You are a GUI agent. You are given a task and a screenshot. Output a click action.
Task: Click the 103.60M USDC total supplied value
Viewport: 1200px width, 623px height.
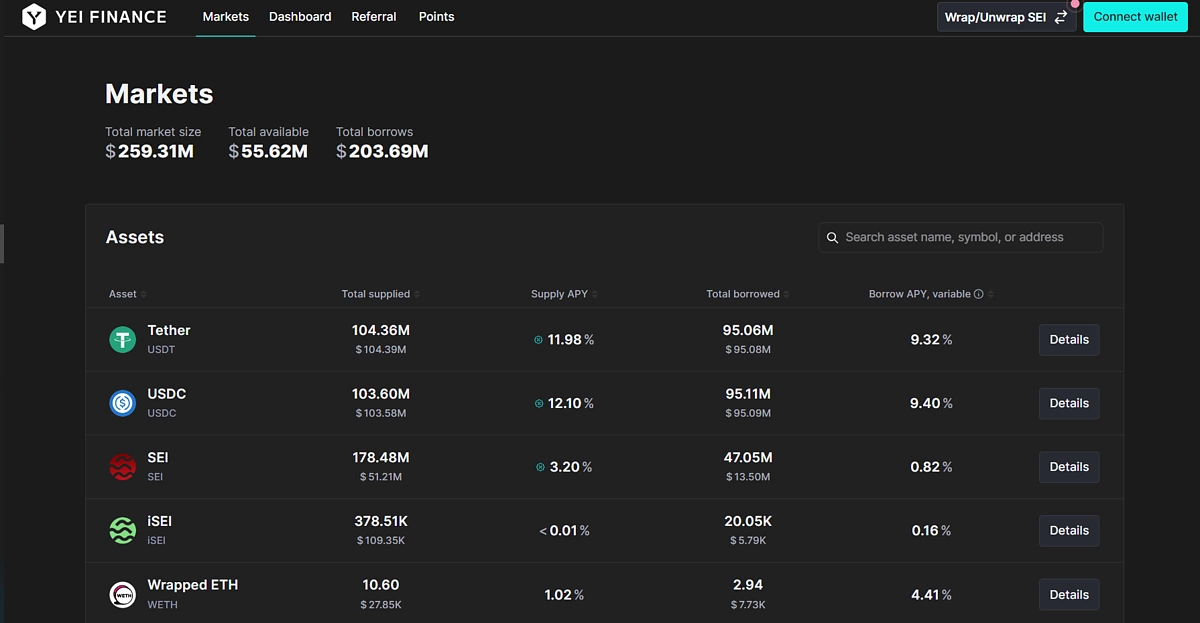click(x=381, y=394)
